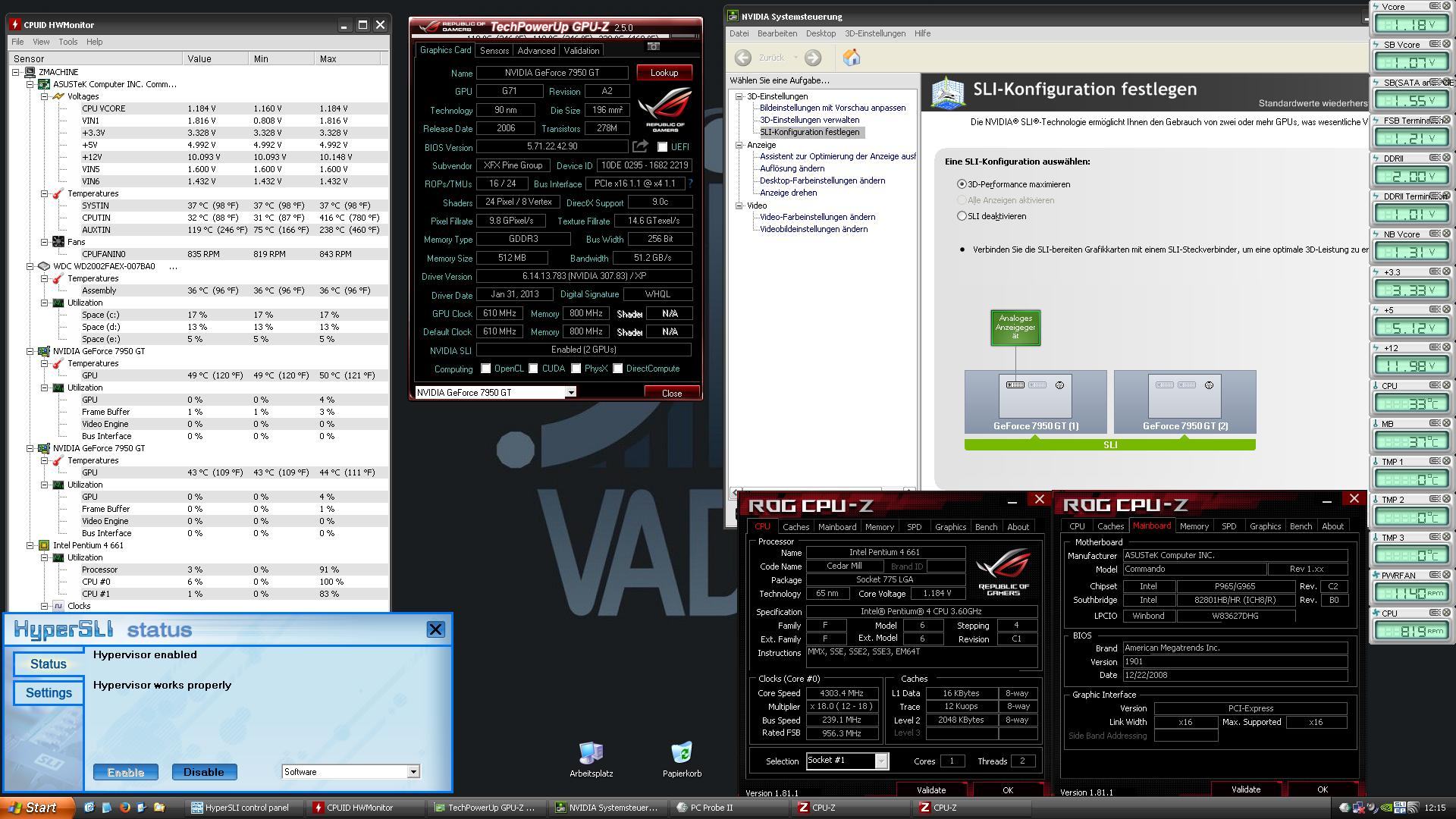Viewport: 1456px width, 819px height.
Task: Click the Start button
Action: 37,808
